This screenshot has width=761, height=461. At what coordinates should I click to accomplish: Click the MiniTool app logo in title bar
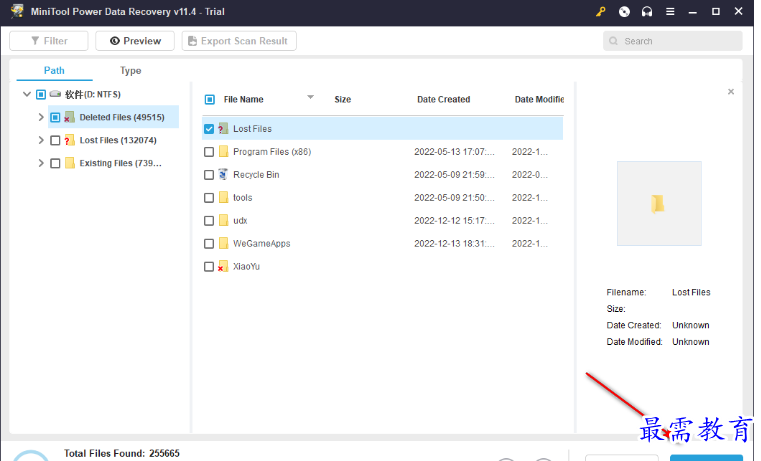[x=17, y=11]
